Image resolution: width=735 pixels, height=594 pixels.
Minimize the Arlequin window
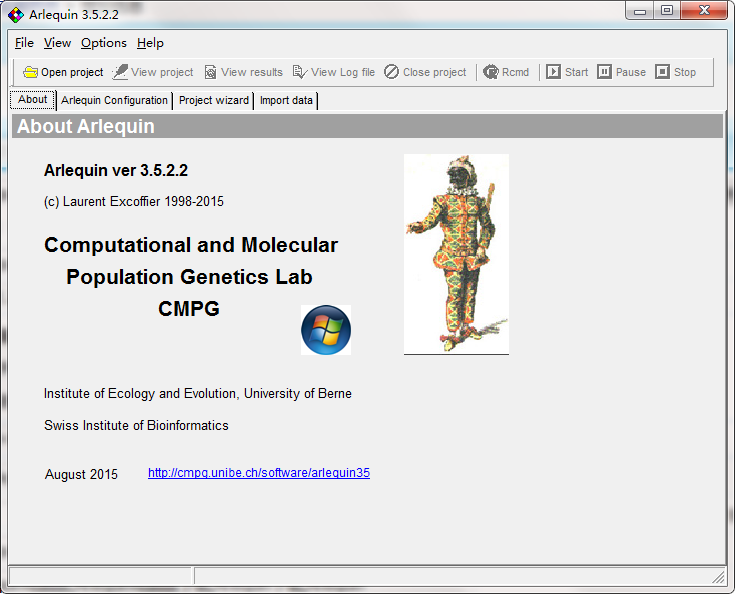pos(640,11)
